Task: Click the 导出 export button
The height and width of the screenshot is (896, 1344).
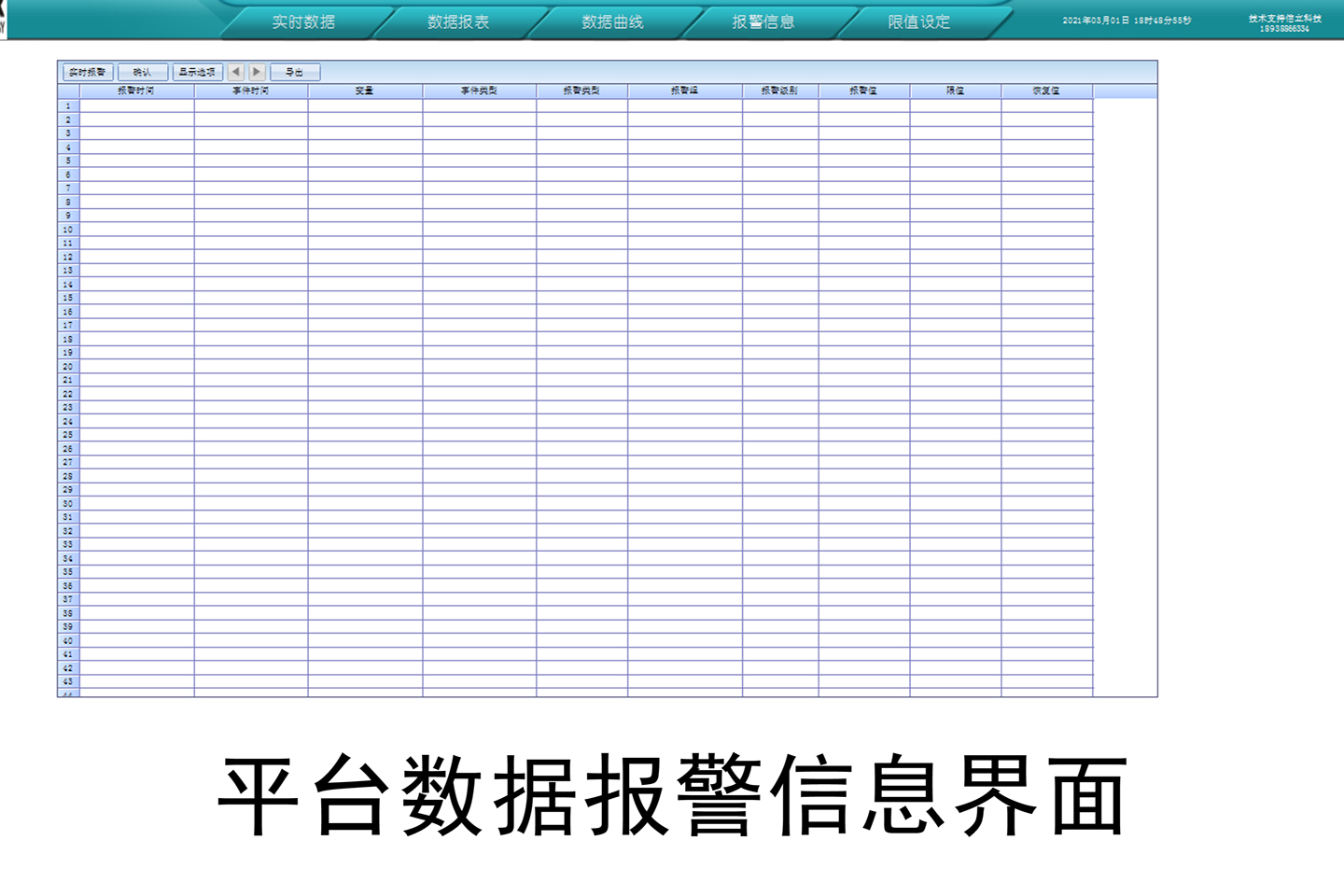Action: pos(295,72)
